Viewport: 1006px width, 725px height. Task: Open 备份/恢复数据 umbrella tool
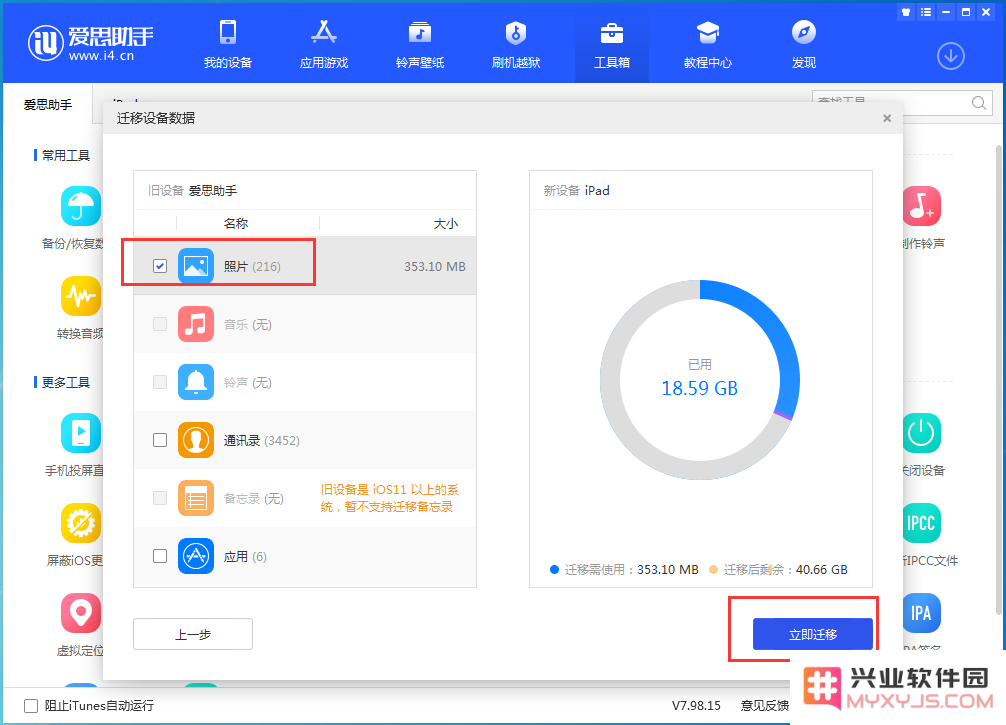click(x=81, y=206)
